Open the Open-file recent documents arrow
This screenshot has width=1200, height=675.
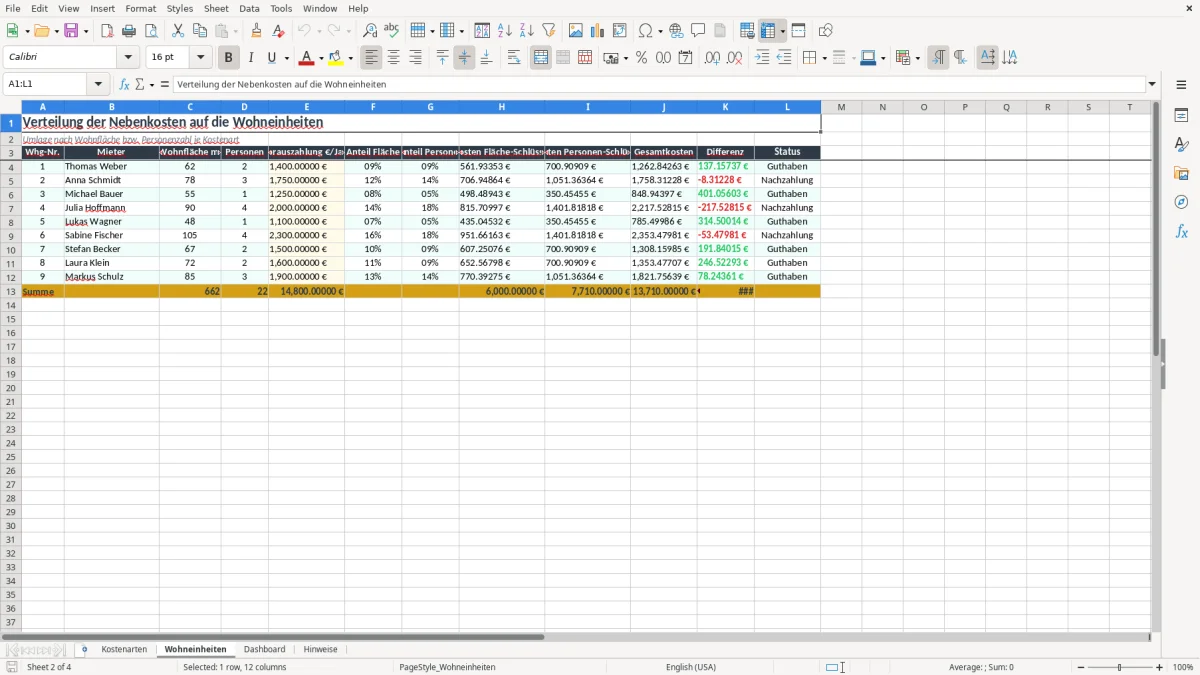tap(57, 31)
